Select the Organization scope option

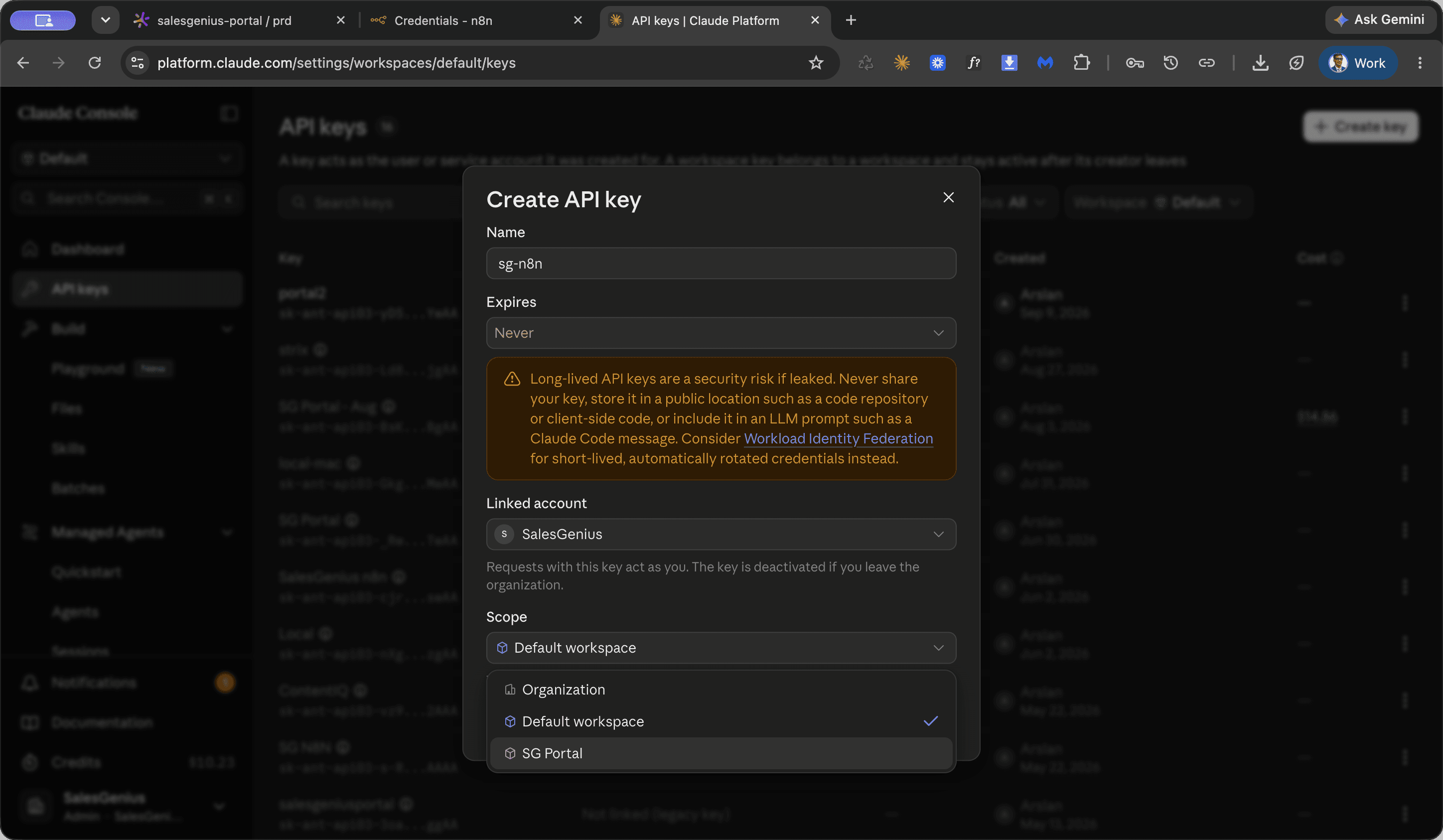pos(721,690)
